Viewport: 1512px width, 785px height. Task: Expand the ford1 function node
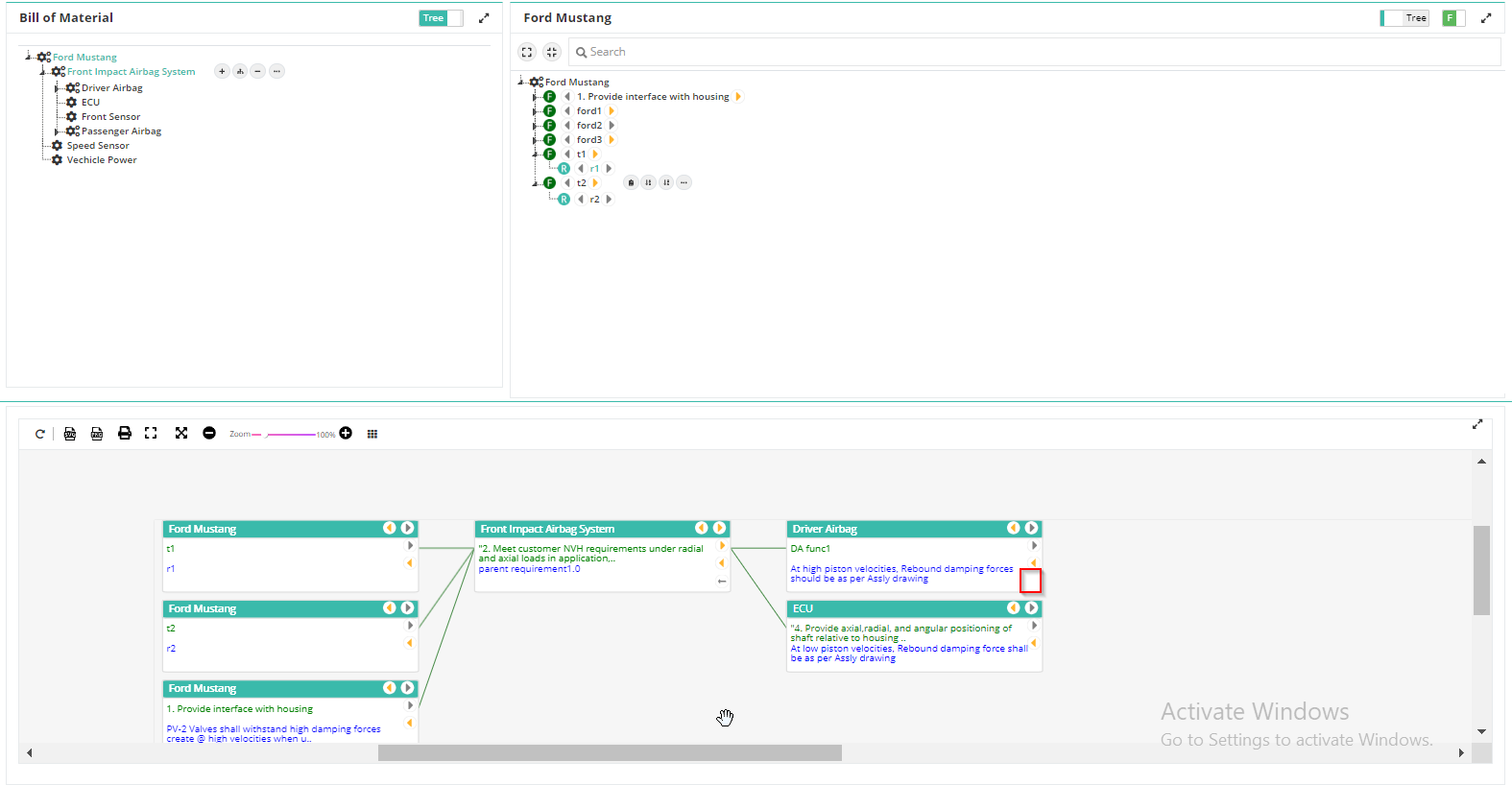tap(536, 111)
